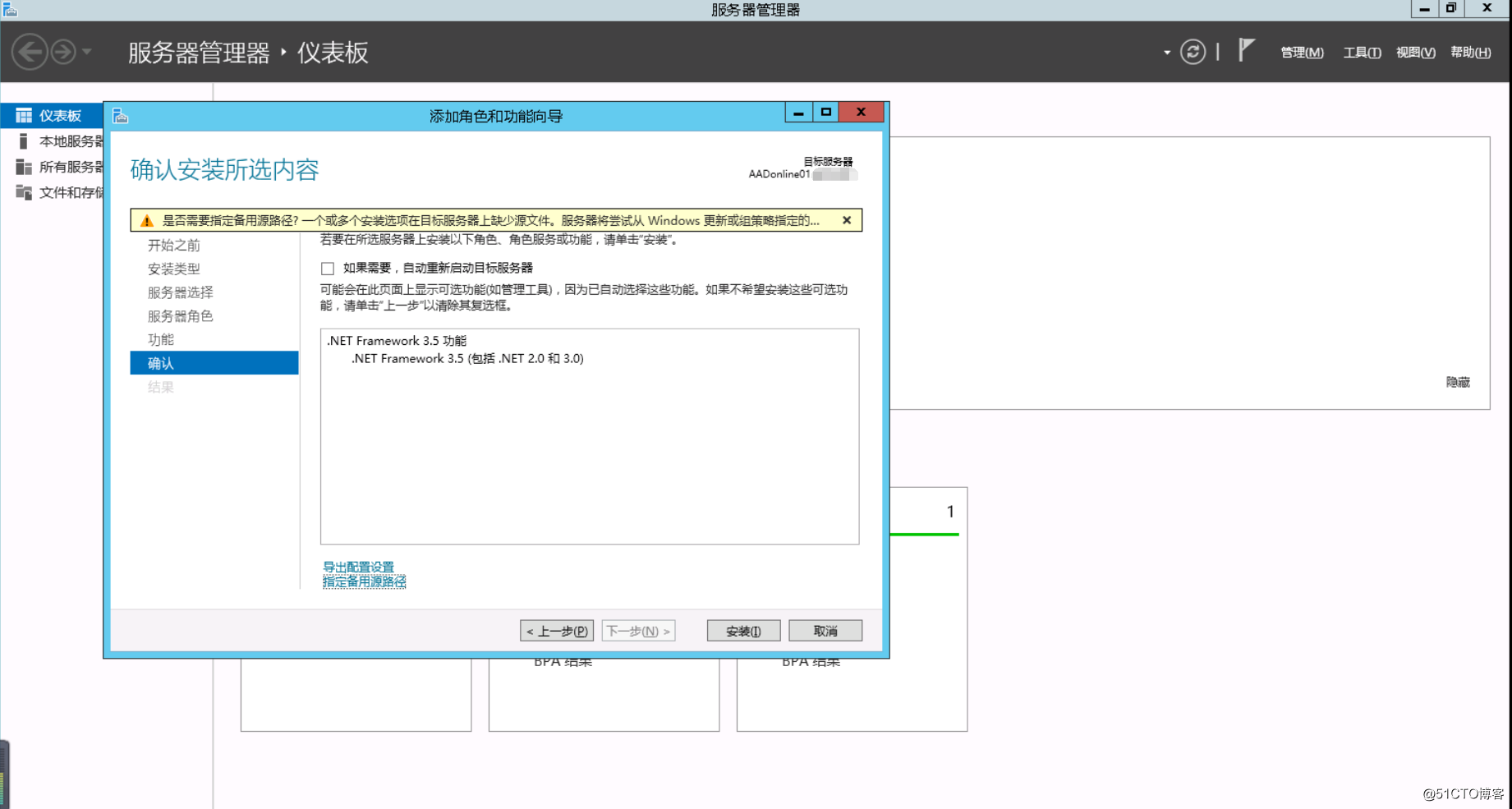Click the 仪表板 dashboard grid icon

(24, 116)
